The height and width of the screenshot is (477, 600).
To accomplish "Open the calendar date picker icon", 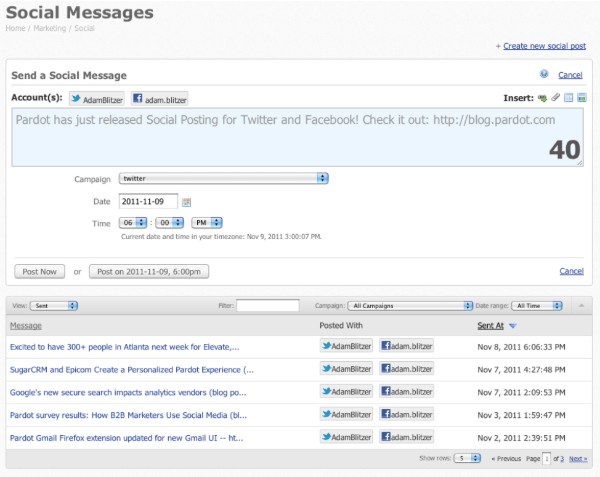I will [186, 202].
